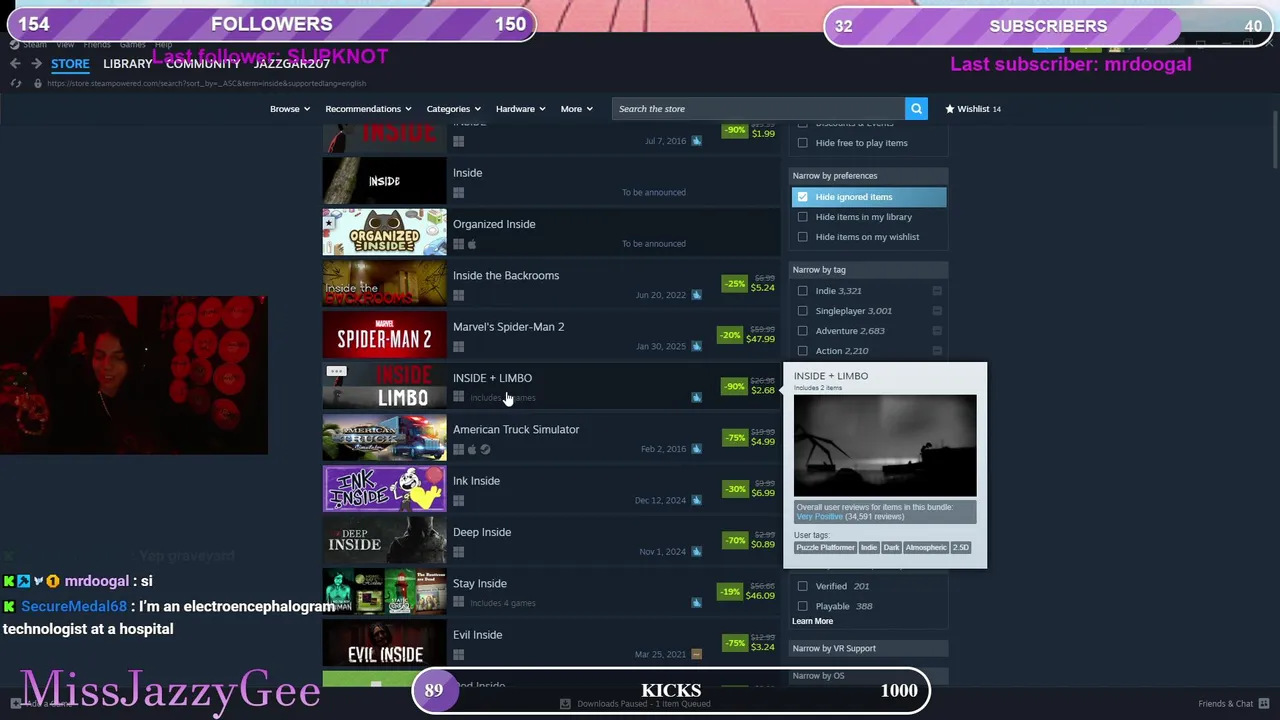1280x720 pixels.
Task: Click the mixed review icon for Evil Inside
Action: [x=696, y=654]
